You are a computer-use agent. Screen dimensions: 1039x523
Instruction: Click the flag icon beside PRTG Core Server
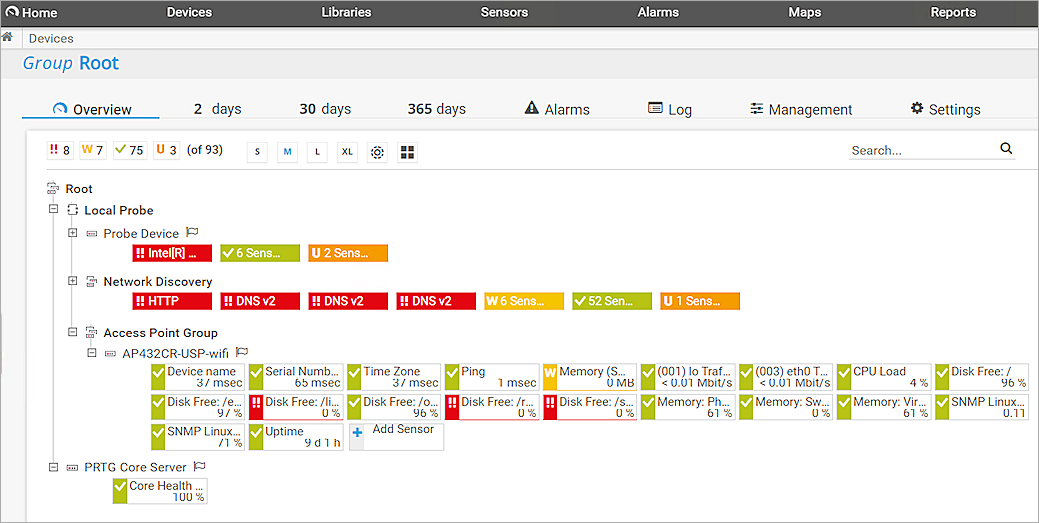click(x=199, y=466)
